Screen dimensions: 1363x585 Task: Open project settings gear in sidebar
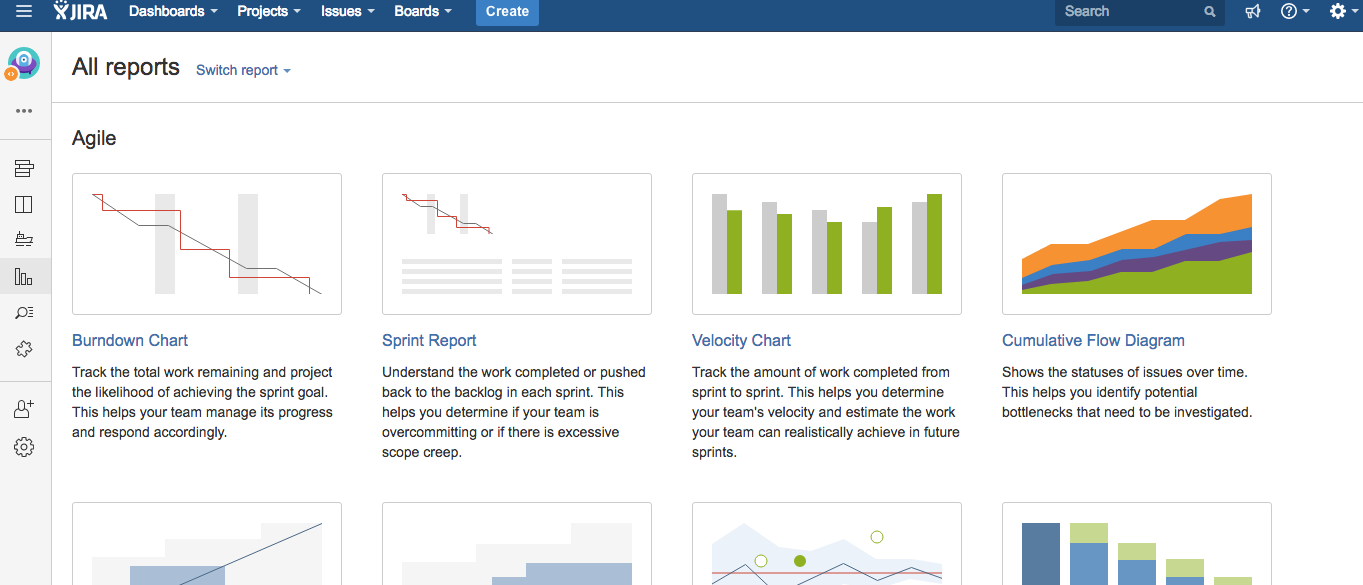coord(24,447)
